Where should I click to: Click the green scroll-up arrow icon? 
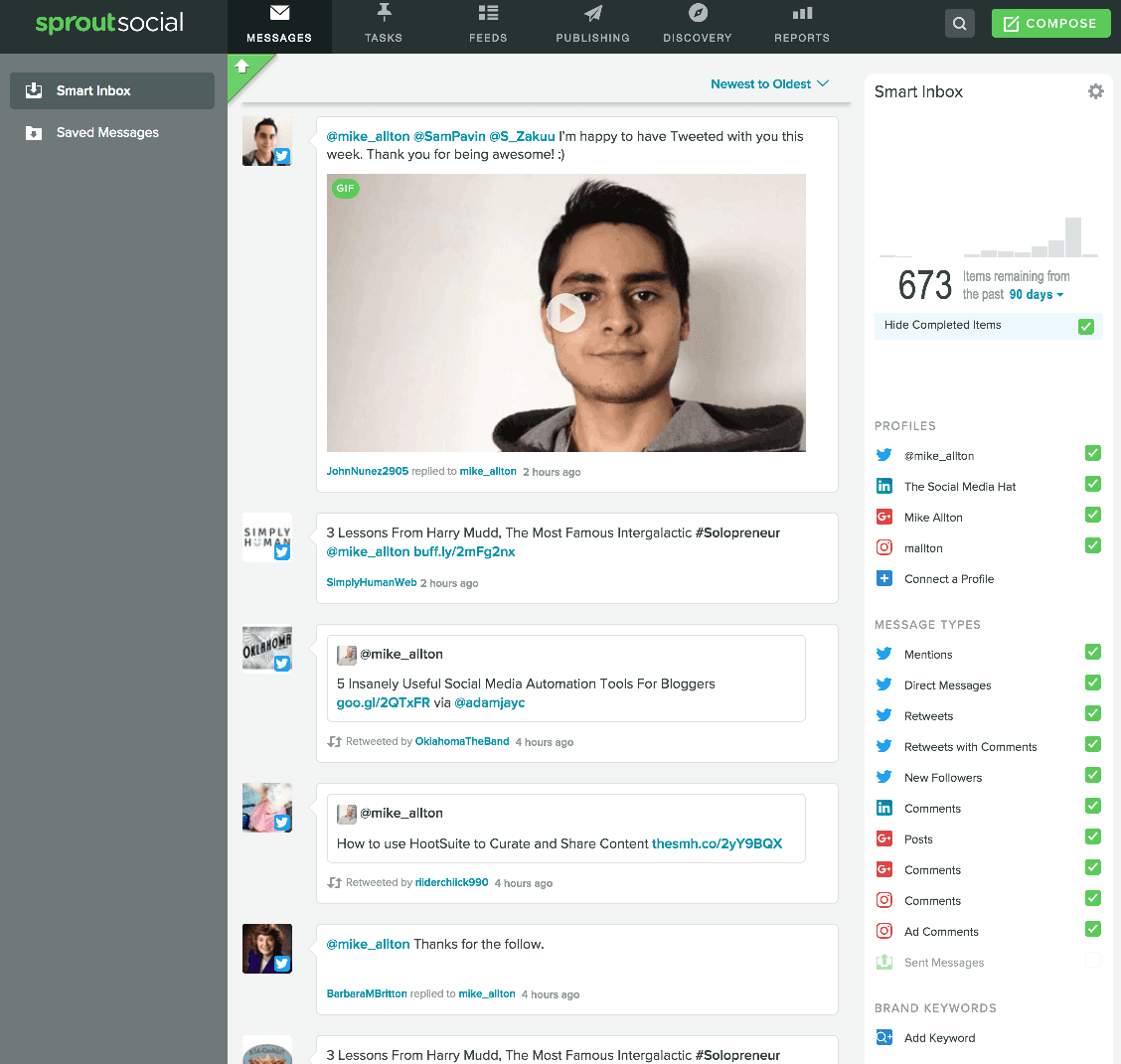[241, 68]
